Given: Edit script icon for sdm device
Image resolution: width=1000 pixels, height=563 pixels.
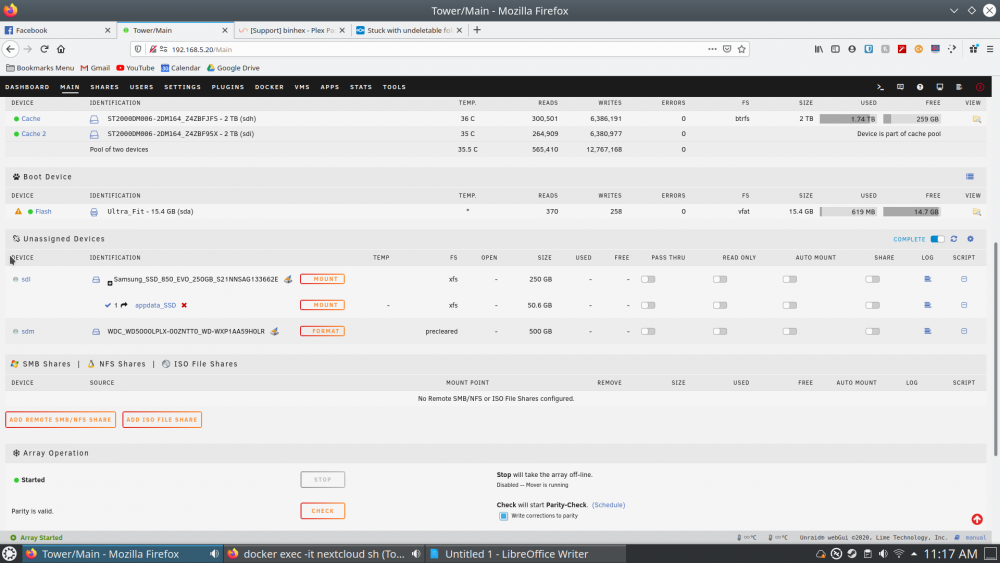Looking at the screenshot, I should pyautogui.click(x=964, y=332).
